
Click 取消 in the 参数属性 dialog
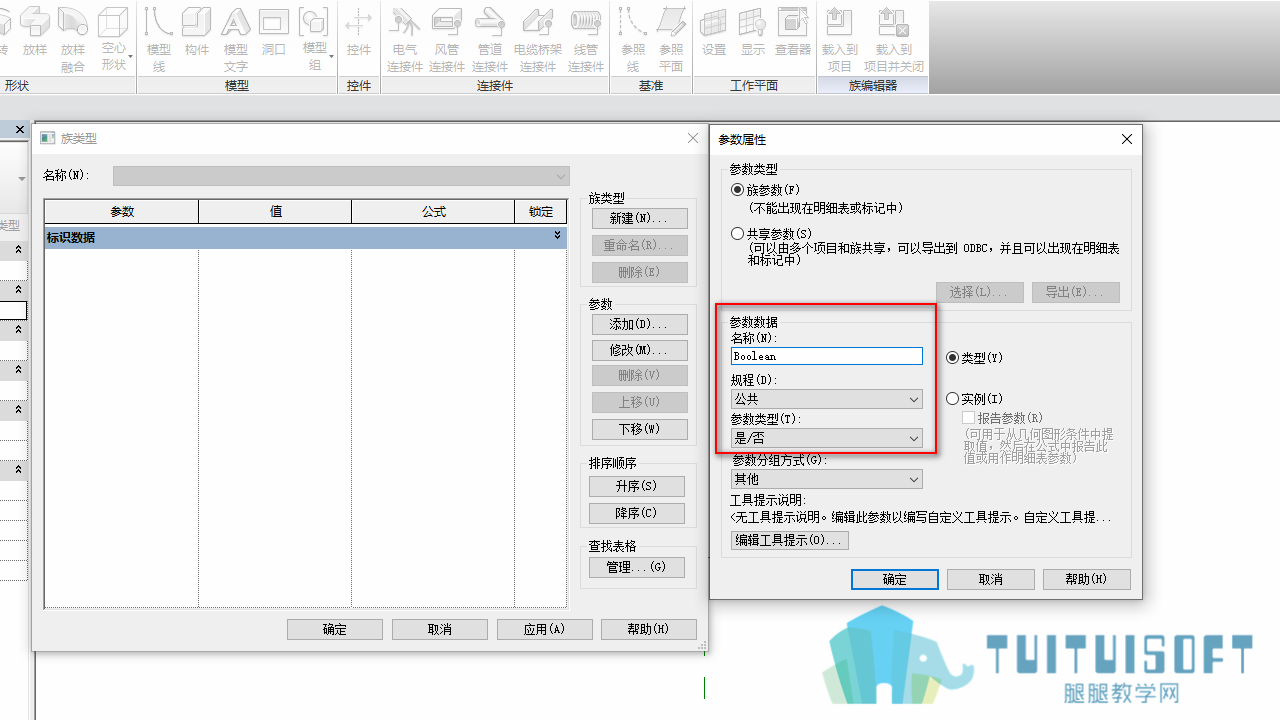(x=991, y=579)
